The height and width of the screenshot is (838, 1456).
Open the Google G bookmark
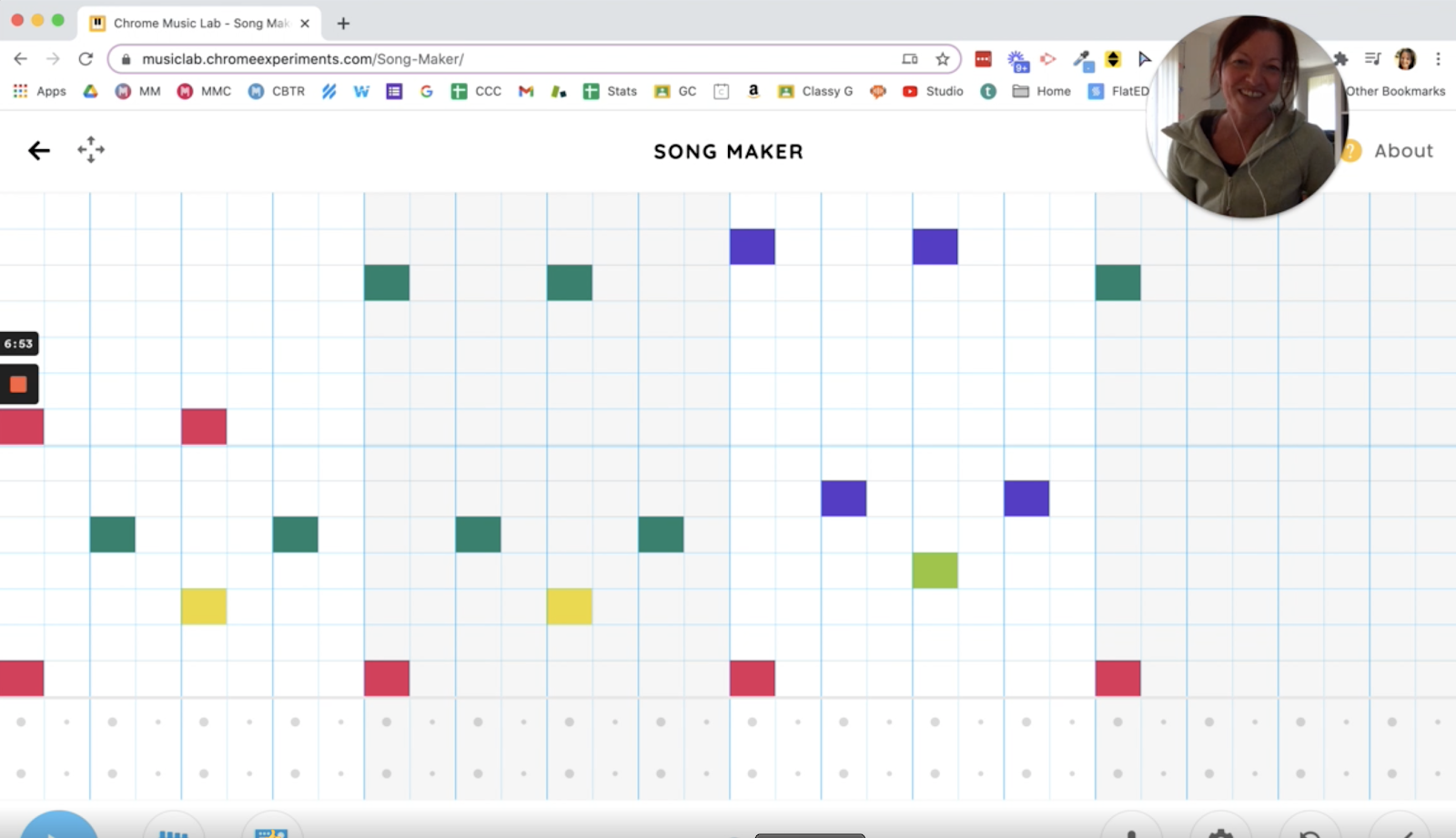coord(426,91)
